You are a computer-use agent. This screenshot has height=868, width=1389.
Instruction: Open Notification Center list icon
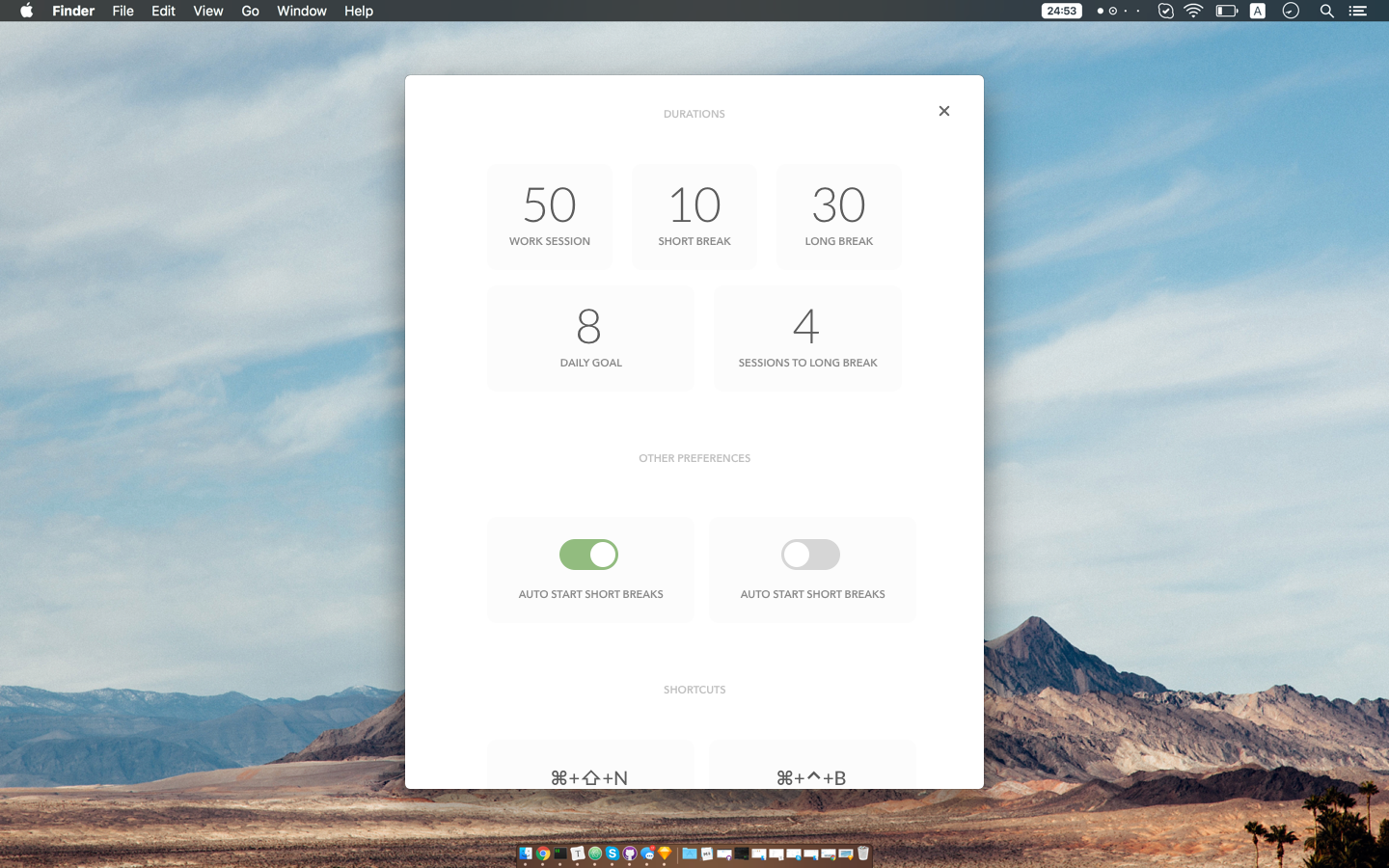(x=1358, y=11)
